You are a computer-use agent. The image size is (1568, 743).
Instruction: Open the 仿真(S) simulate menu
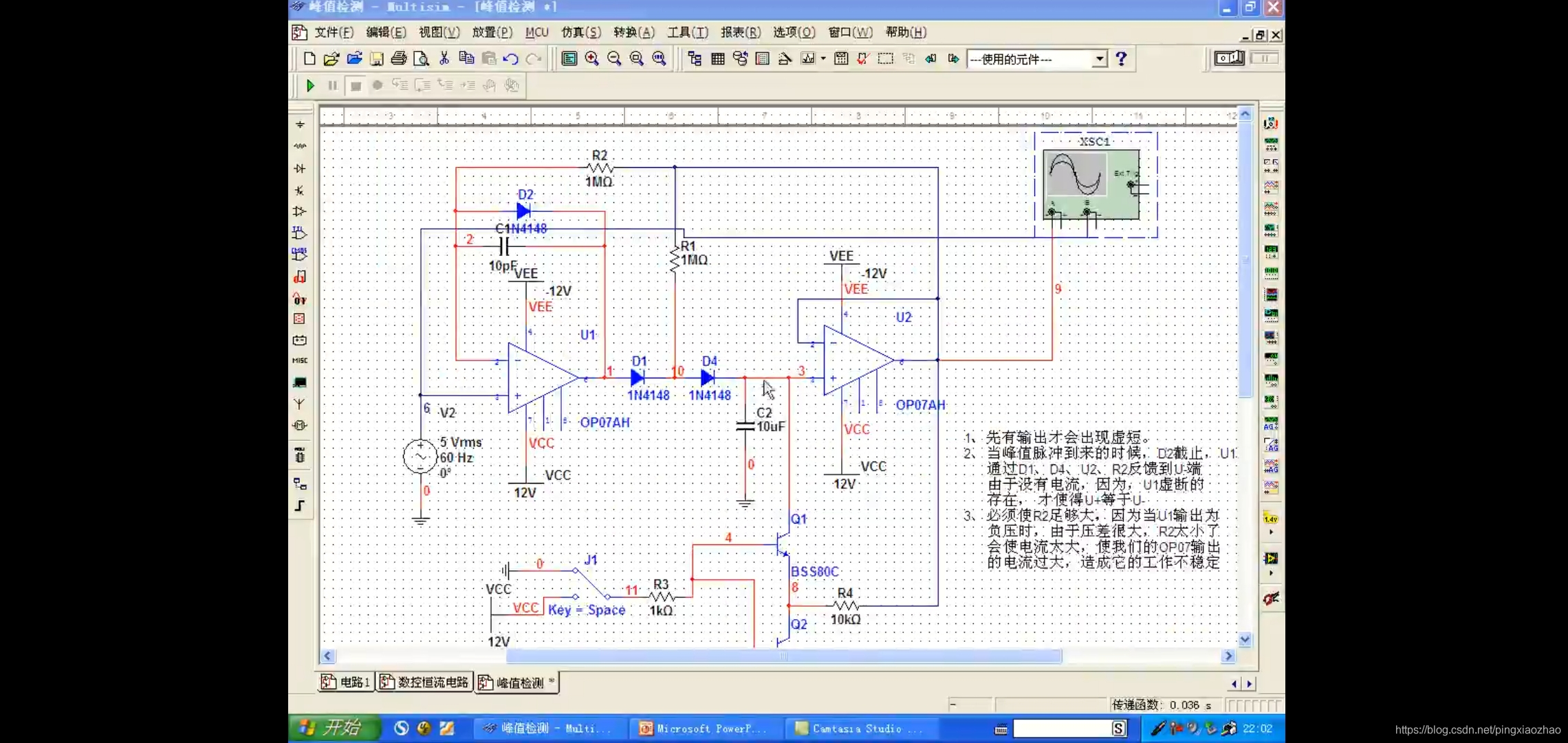580,32
